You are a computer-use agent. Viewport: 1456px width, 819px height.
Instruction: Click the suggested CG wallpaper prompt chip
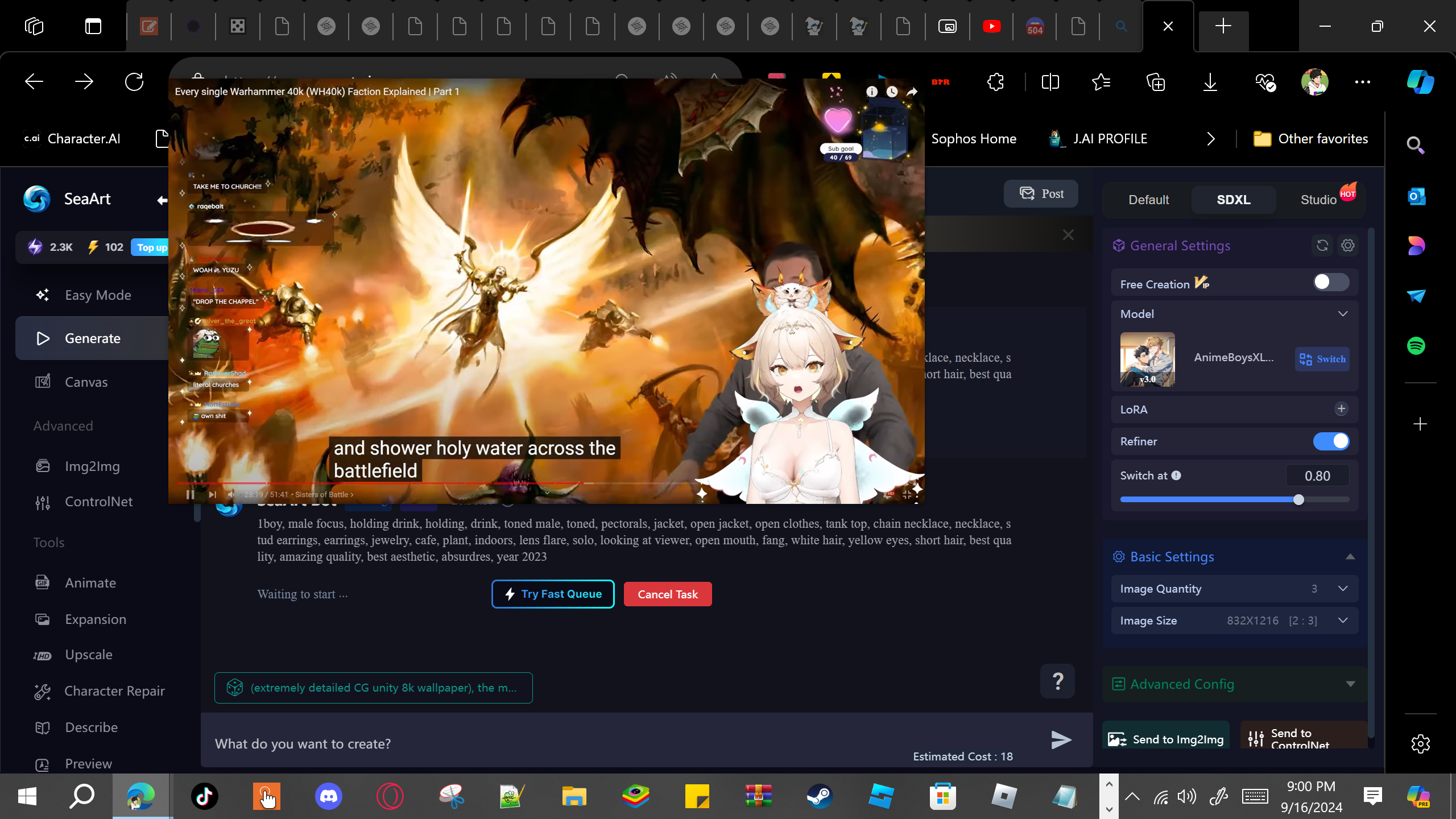[373, 688]
